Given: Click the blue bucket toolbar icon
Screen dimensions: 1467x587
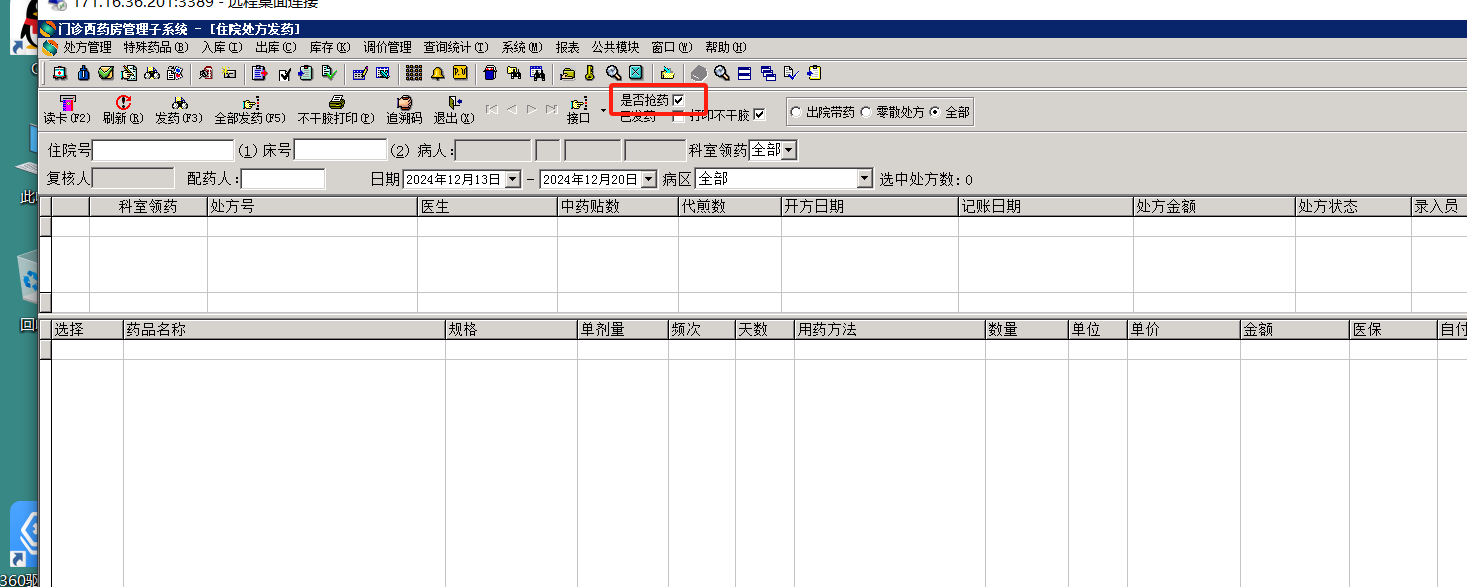Looking at the screenshot, I should pyautogui.click(x=490, y=73).
